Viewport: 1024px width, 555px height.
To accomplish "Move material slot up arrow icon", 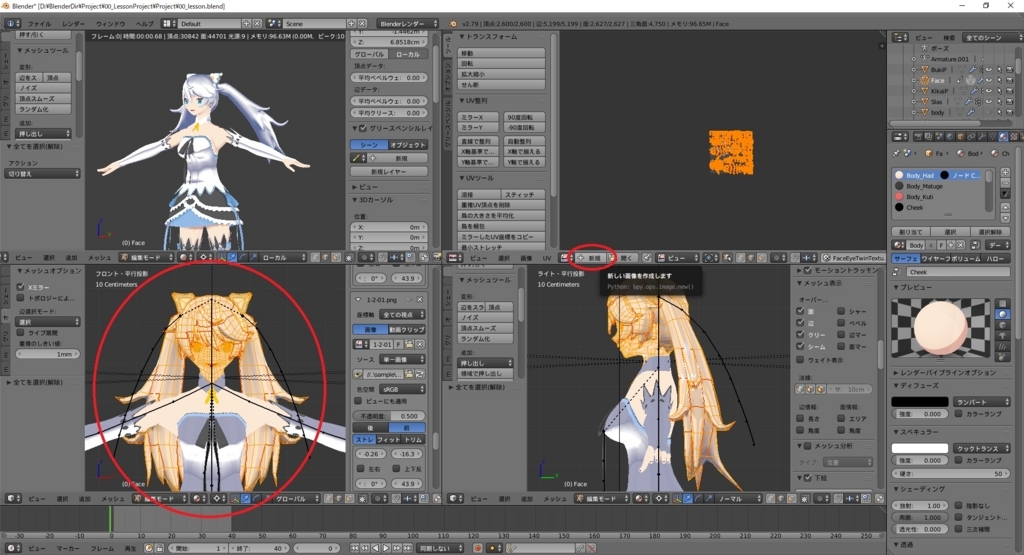I will [1005, 207].
